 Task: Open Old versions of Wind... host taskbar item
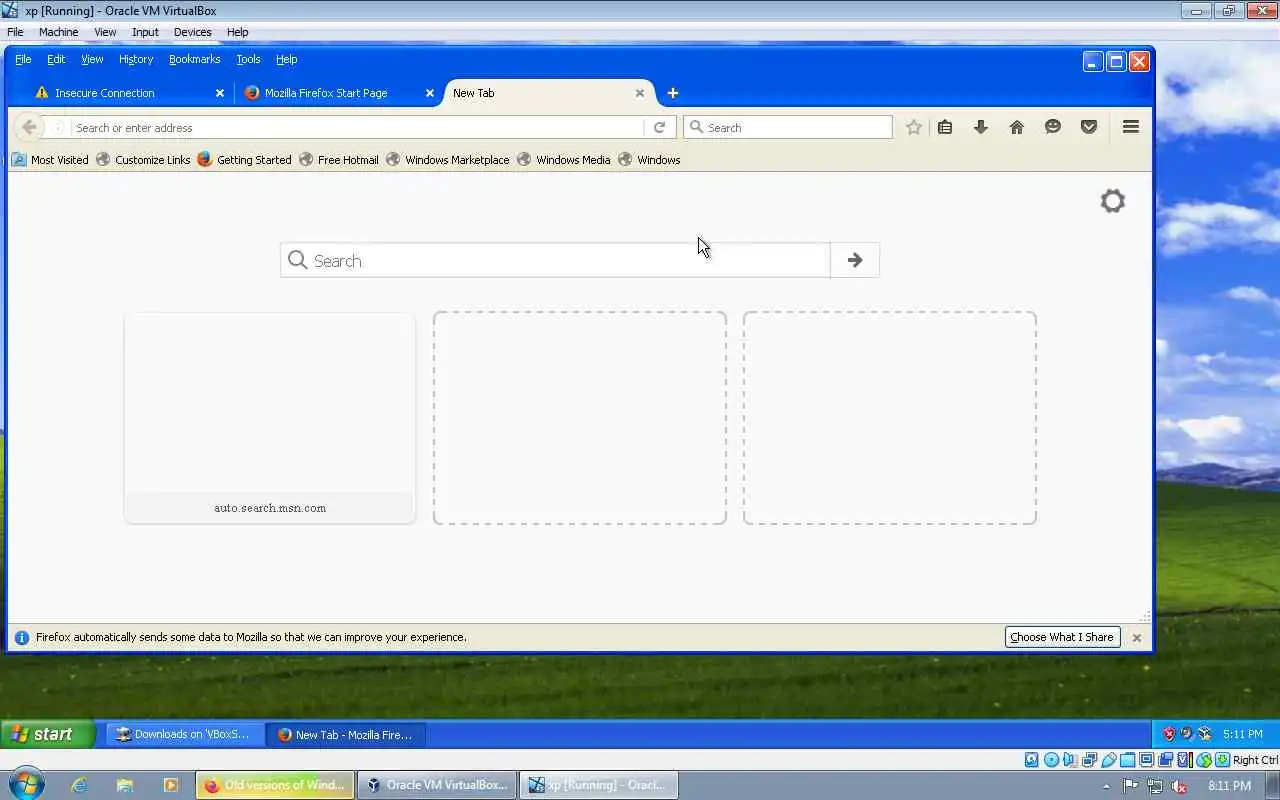(x=276, y=785)
